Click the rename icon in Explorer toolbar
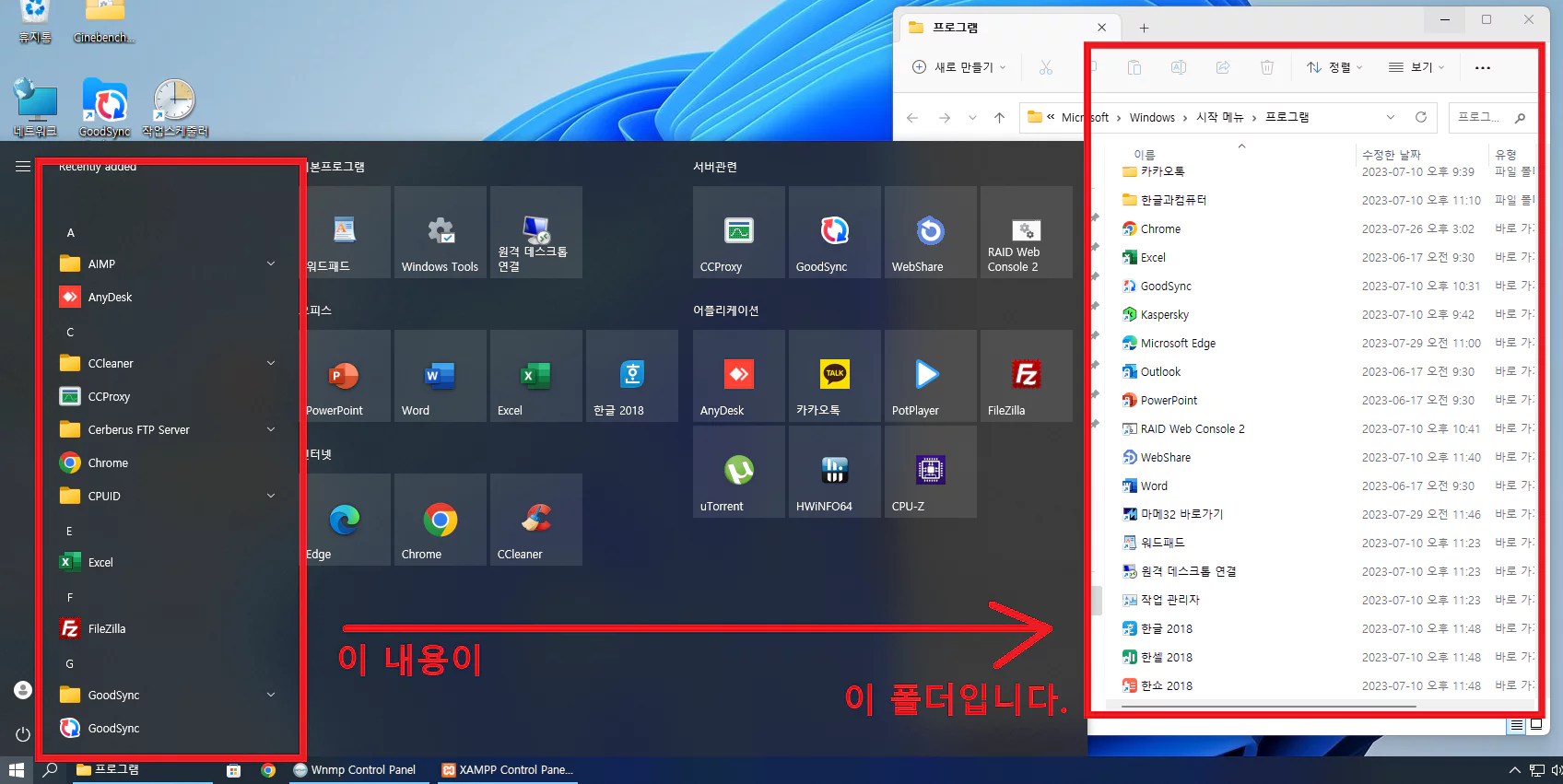The image size is (1563, 784). 1179,67
